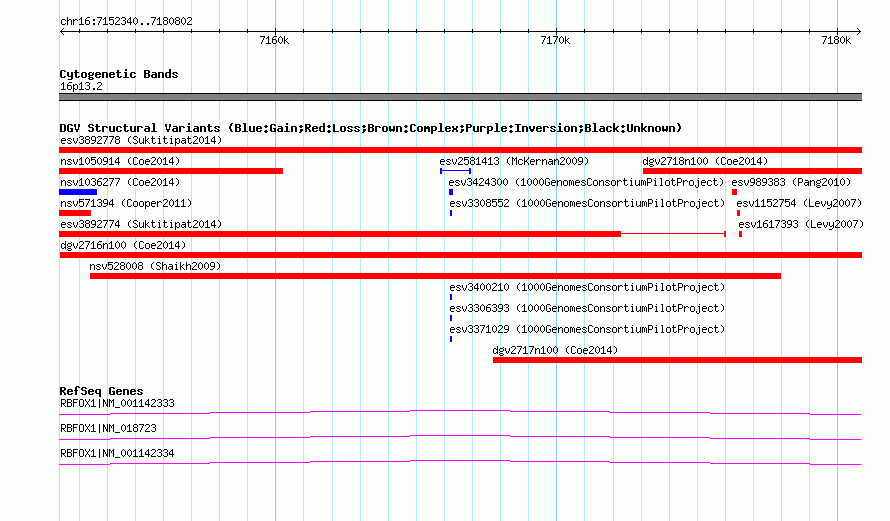
Task: Select the esv1617393 (Levy2007) label
Action: point(801,224)
